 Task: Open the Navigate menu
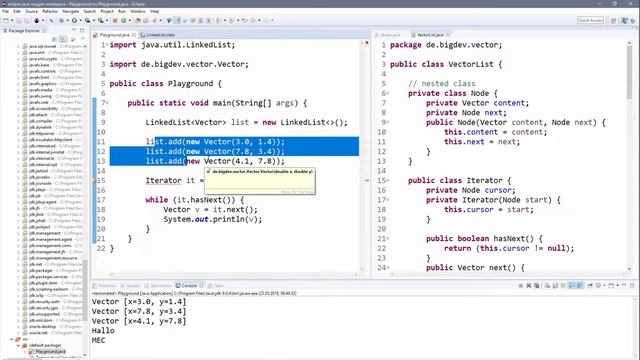pos(71,11)
